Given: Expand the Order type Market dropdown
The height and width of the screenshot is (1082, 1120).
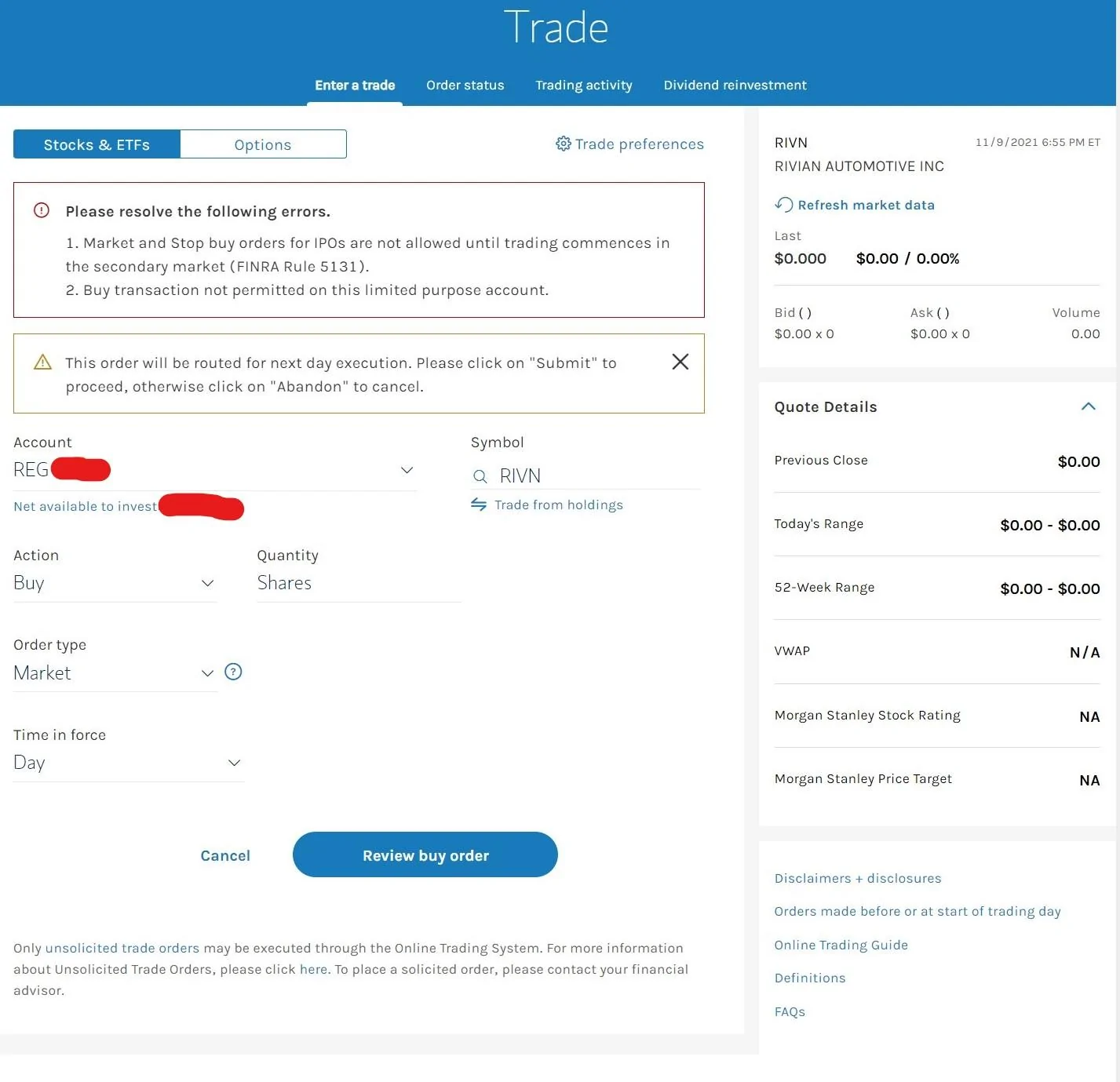Looking at the screenshot, I should (115, 673).
